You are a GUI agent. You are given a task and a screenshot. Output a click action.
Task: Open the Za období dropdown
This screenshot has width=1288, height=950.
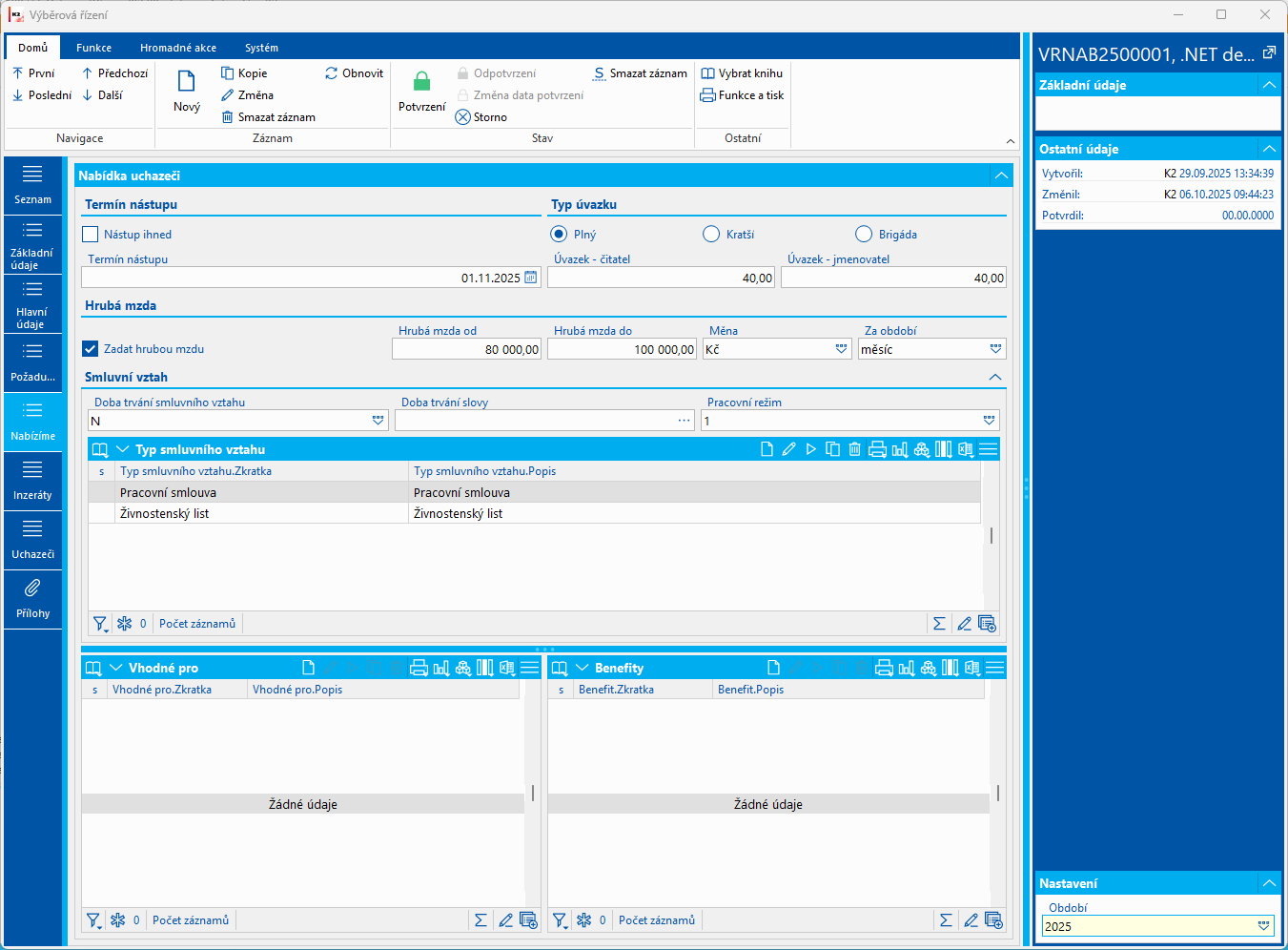[x=995, y=349]
